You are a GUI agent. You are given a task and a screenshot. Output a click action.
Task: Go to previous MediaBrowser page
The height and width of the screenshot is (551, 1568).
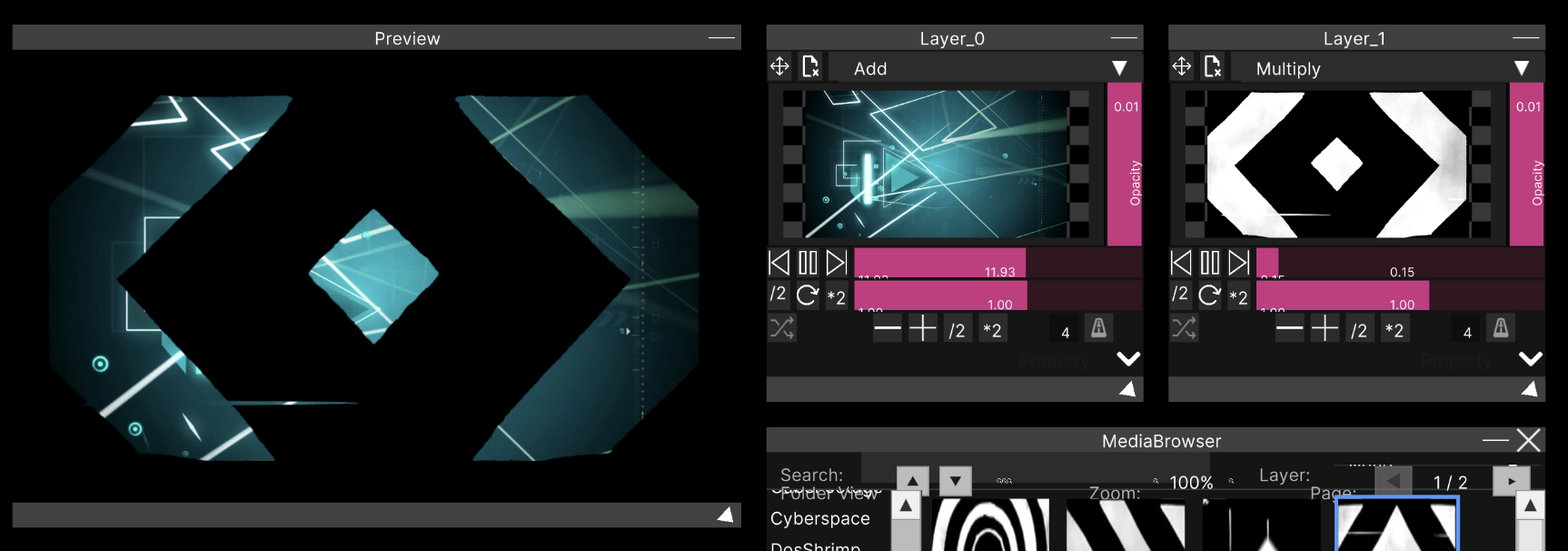[x=1393, y=481]
